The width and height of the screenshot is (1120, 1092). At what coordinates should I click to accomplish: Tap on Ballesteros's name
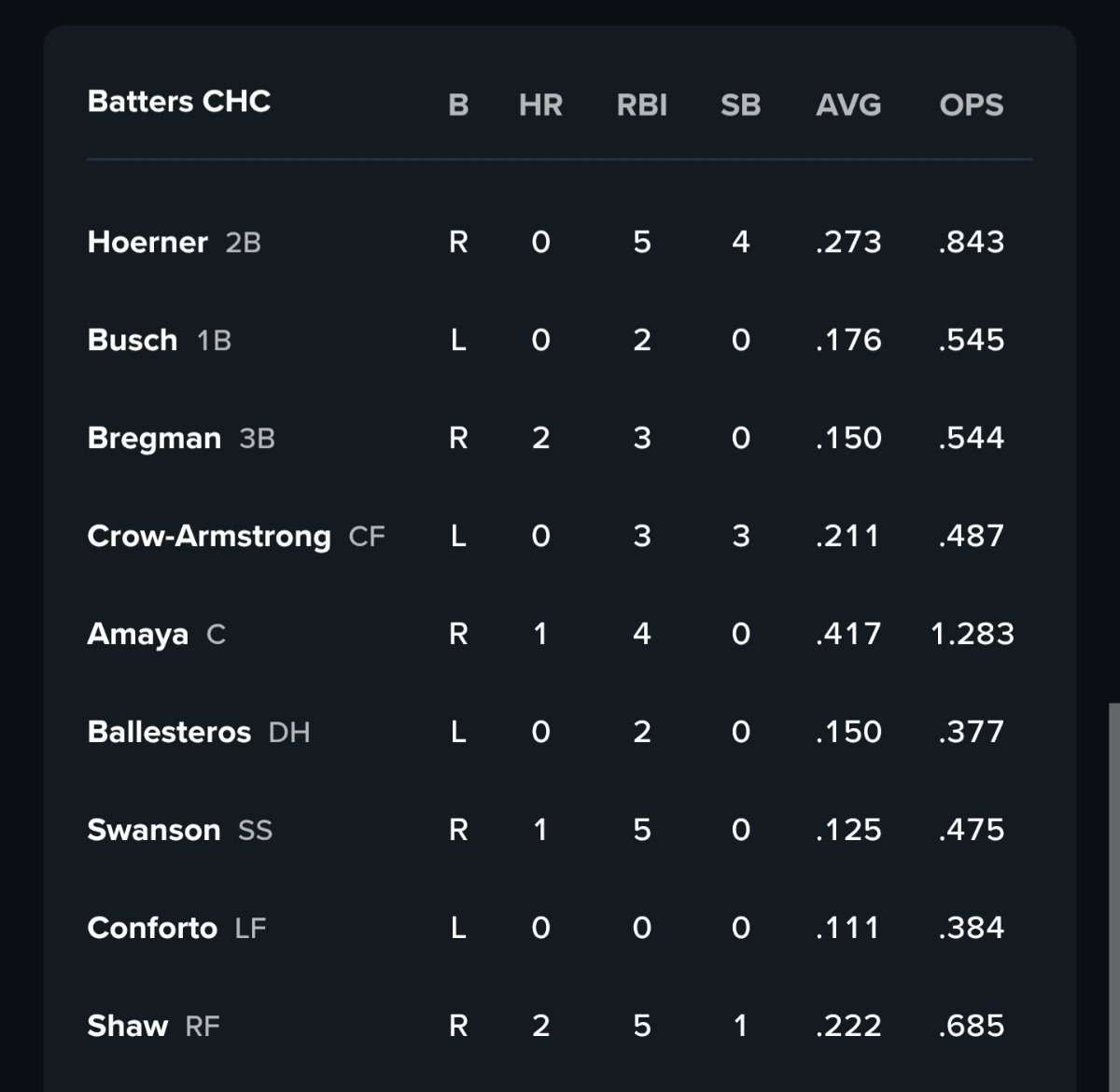[x=169, y=732]
